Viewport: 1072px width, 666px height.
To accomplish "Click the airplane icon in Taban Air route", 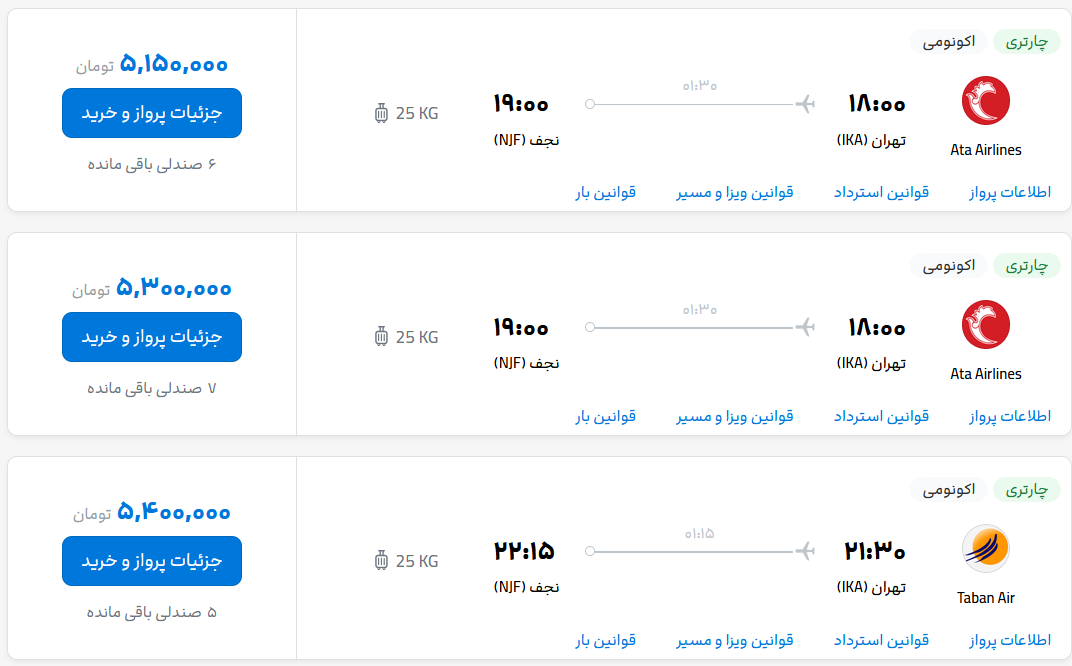I will tap(805, 551).
